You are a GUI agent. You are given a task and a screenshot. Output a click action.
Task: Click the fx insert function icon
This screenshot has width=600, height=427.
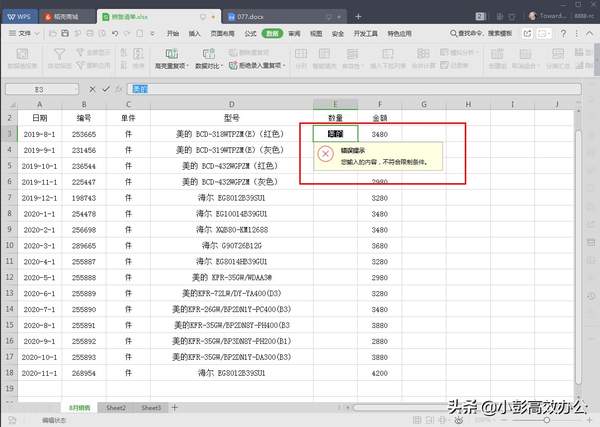tap(120, 88)
